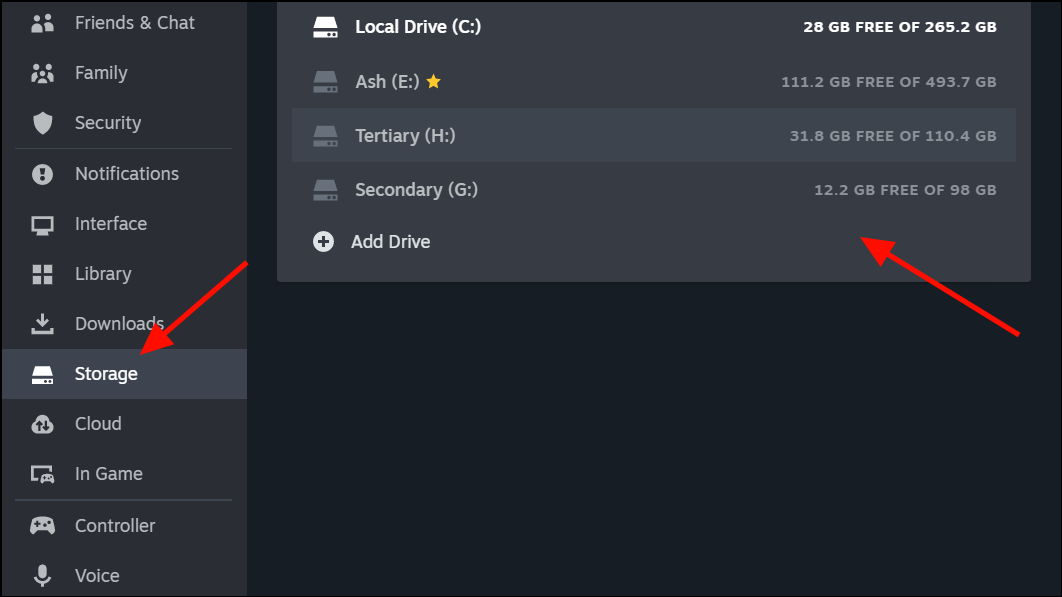Screen dimensions: 1062x597
Task: Click the Interface monitor icon
Action: pyautogui.click(x=42, y=223)
